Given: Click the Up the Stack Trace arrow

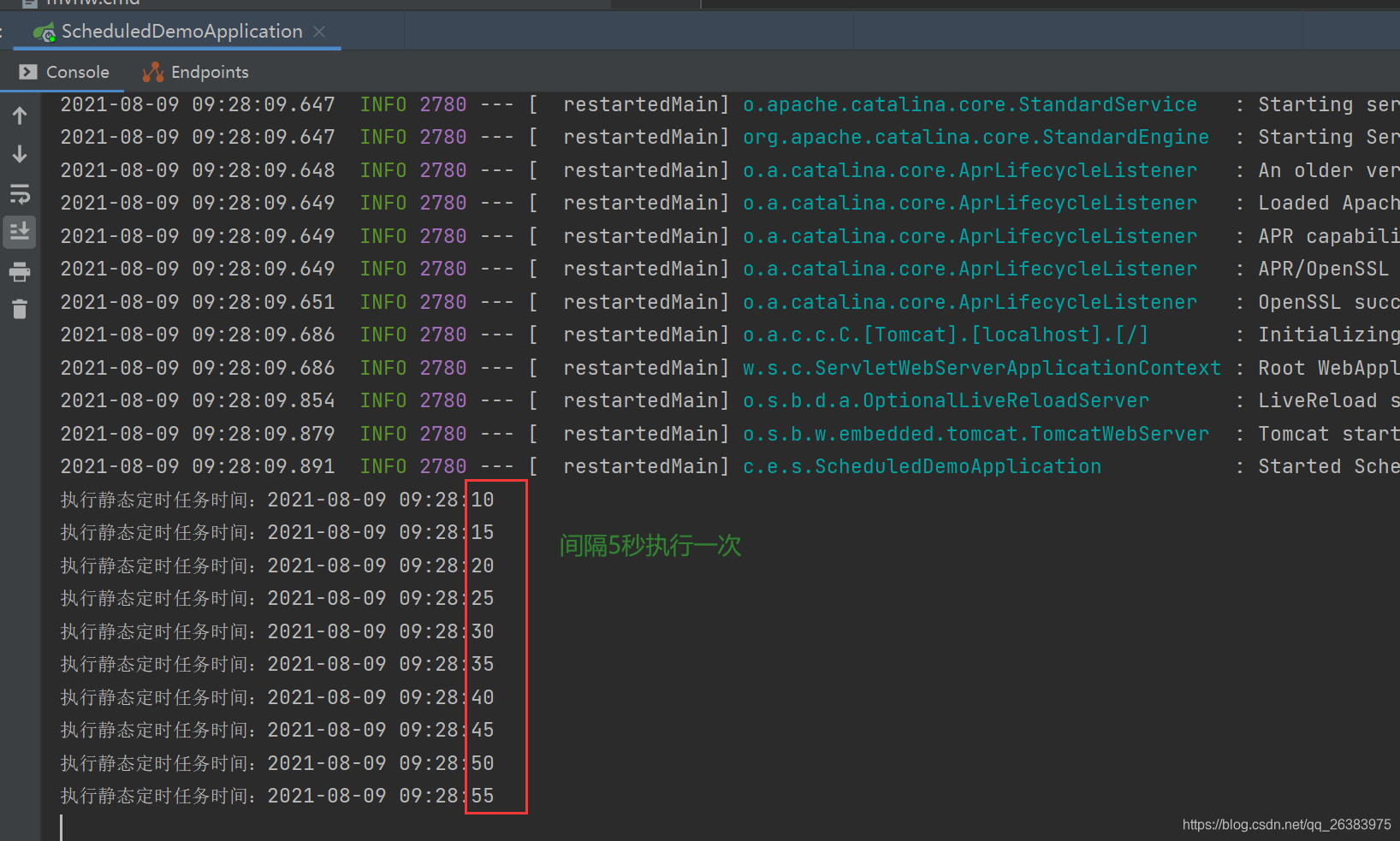Looking at the screenshot, I should coord(20,115).
